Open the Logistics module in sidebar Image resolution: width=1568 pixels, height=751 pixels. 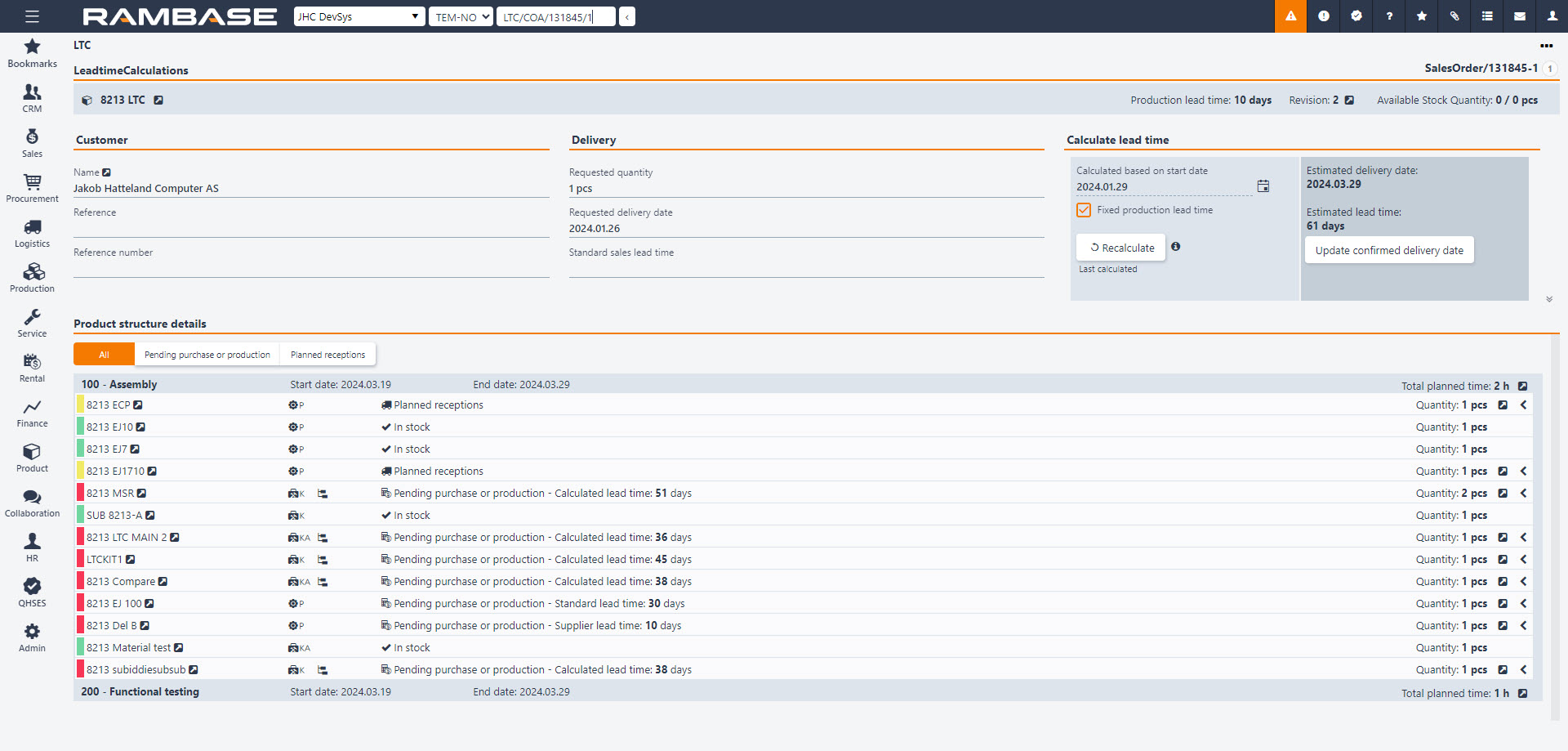coord(32,233)
